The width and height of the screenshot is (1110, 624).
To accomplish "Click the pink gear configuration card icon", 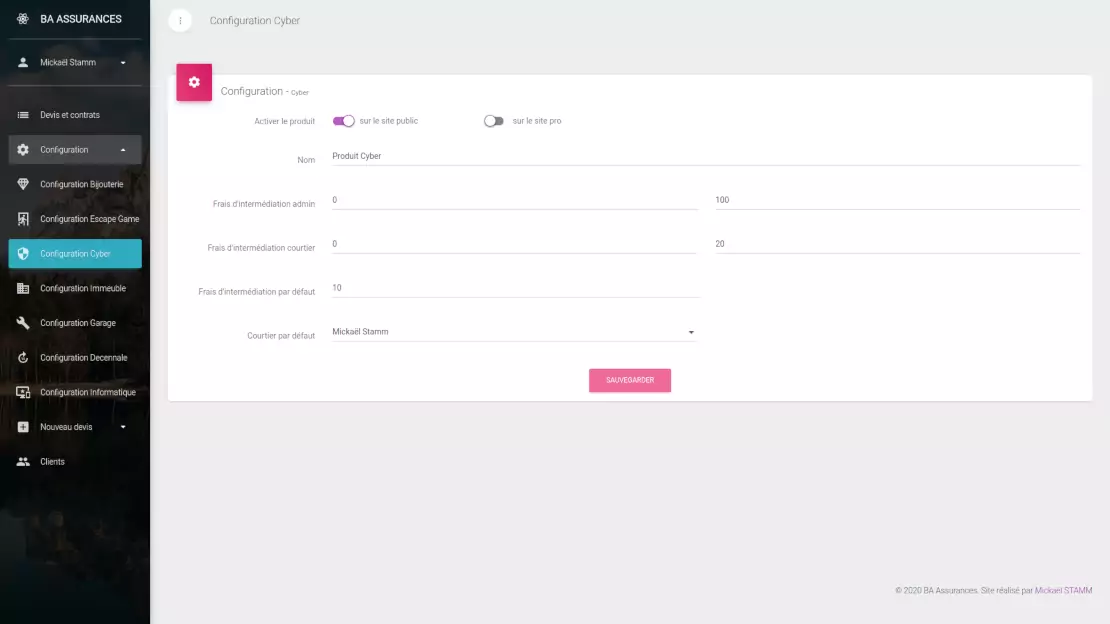I will click(x=194, y=82).
